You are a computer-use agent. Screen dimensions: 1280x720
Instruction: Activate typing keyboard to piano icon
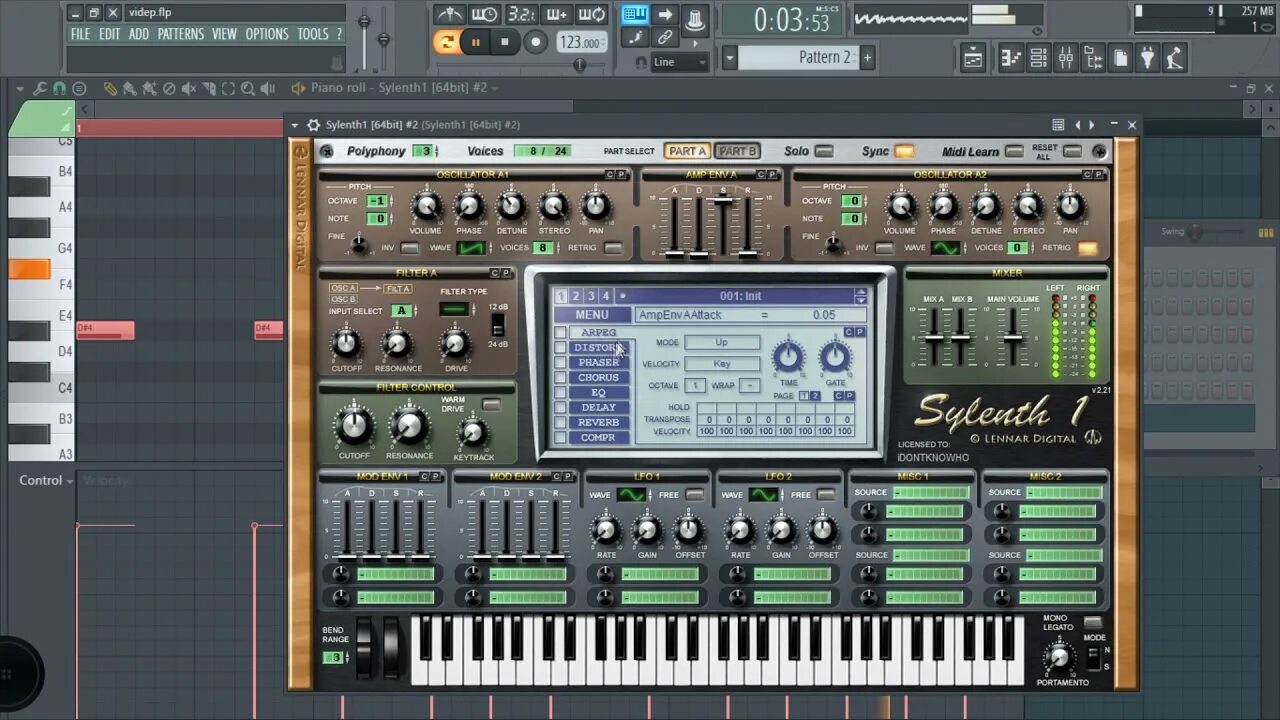[x=634, y=15]
